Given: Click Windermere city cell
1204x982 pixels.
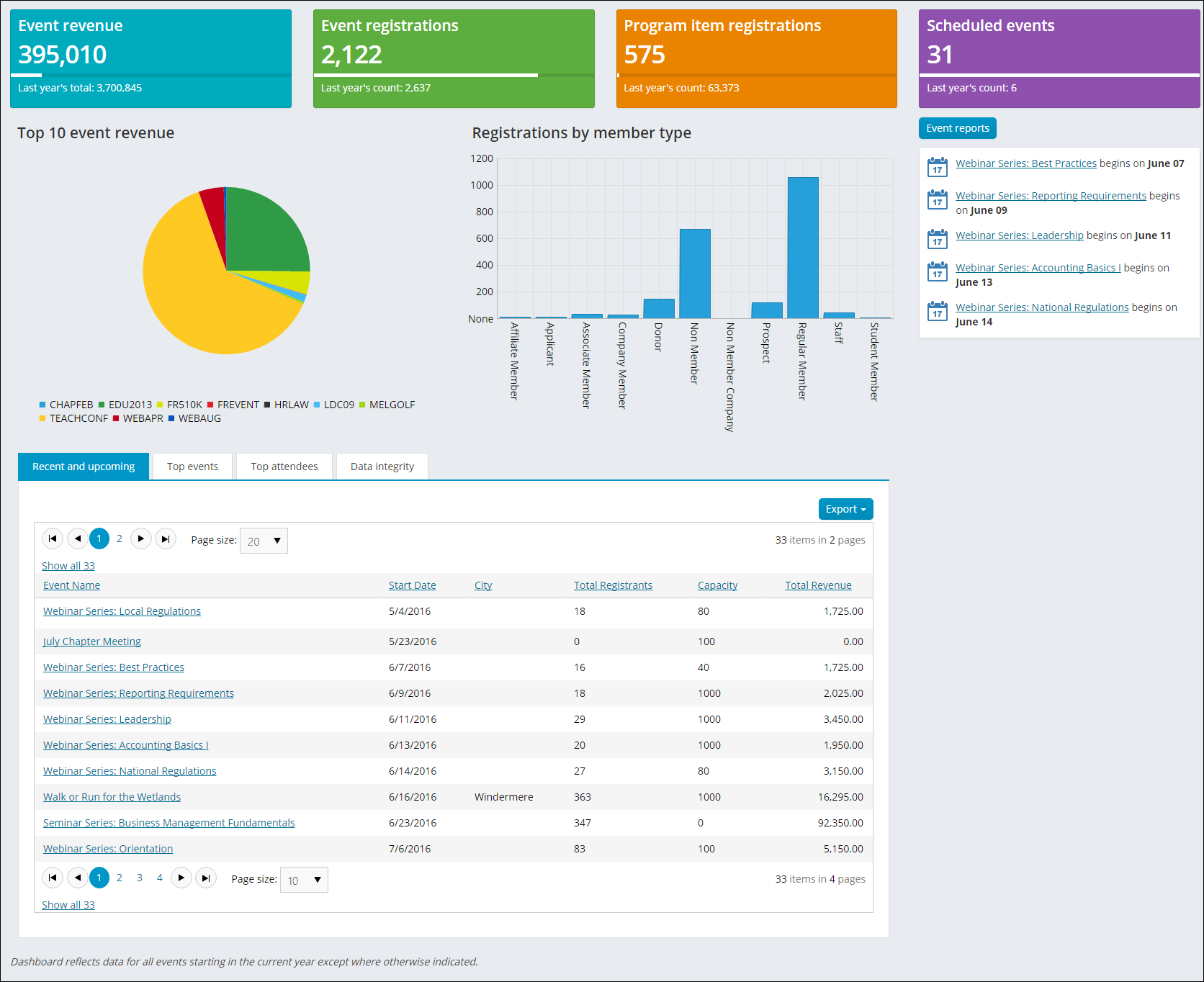Looking at the screenshot, I should point(504,797).
